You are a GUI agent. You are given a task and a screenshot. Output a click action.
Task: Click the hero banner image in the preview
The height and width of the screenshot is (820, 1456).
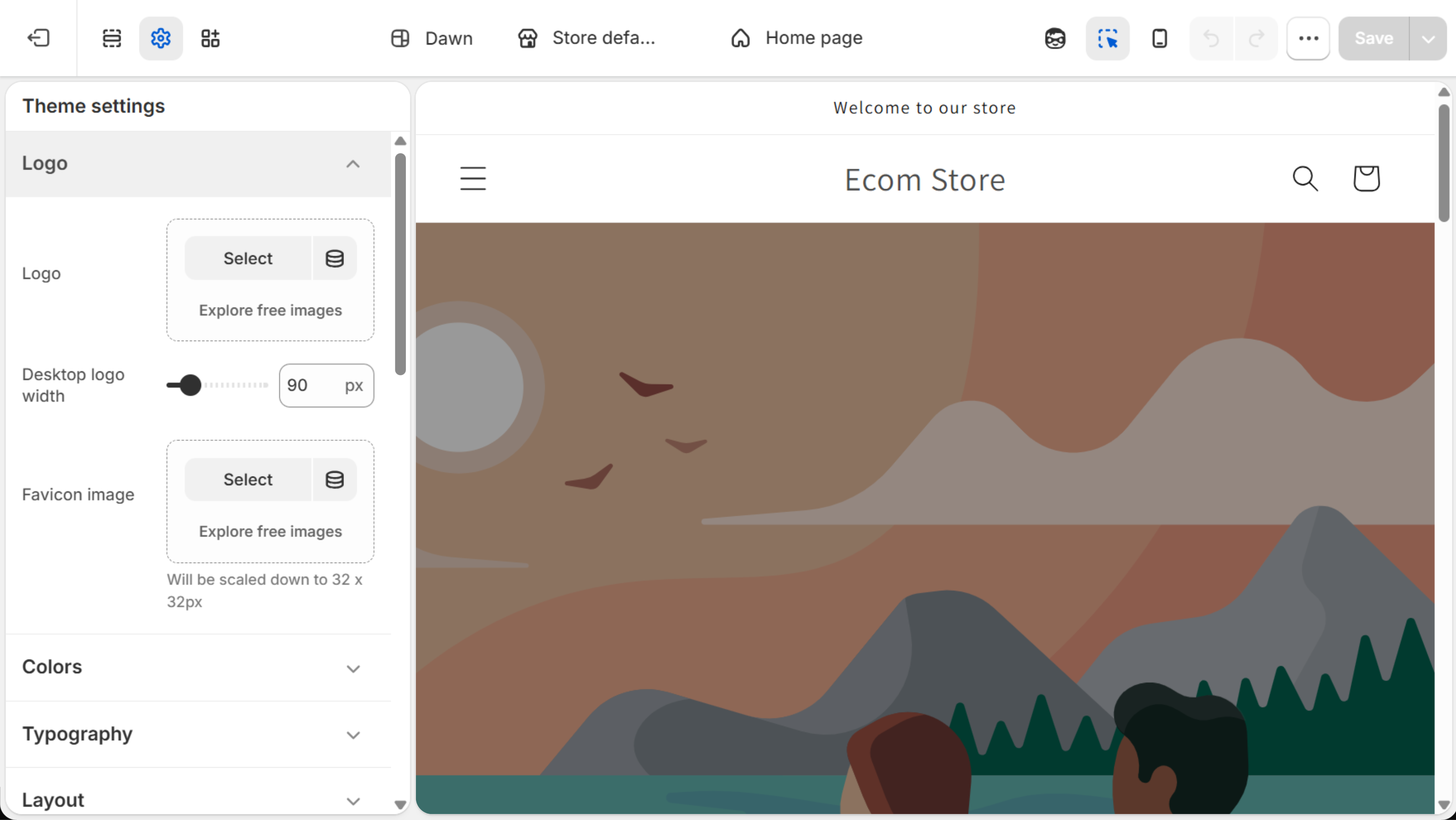pos(925,518)
